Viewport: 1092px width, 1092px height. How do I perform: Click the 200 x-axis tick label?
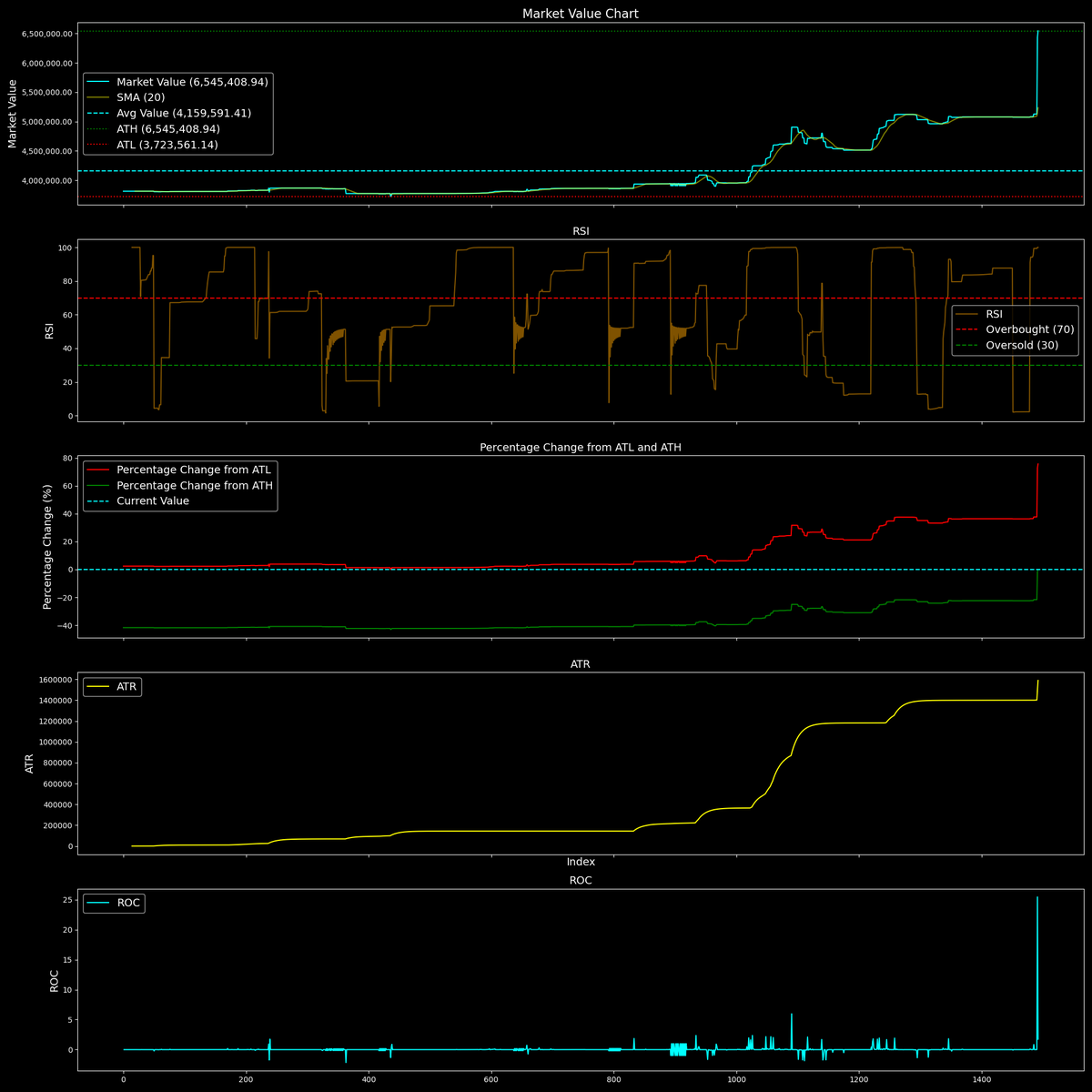[246, 1079]
